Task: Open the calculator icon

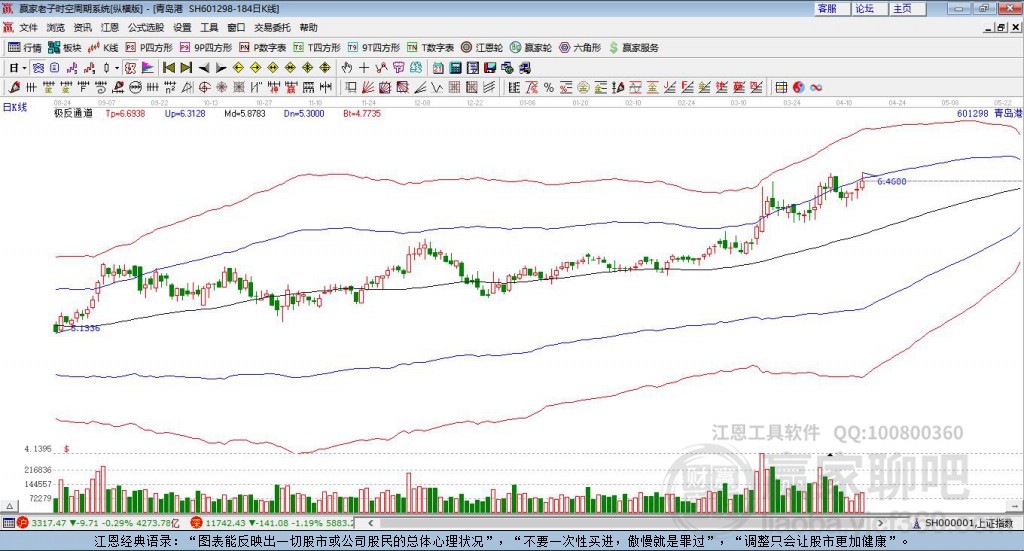Action: pyautogui.click(x=455, y=68)
